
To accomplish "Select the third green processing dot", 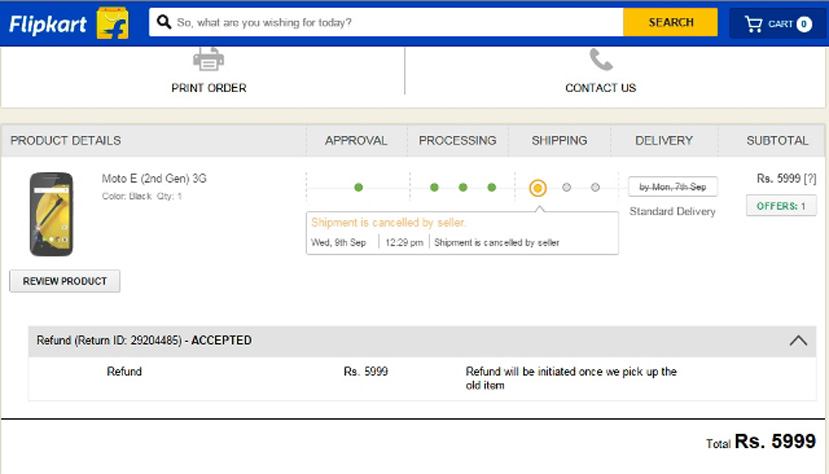I will [491, 187].
